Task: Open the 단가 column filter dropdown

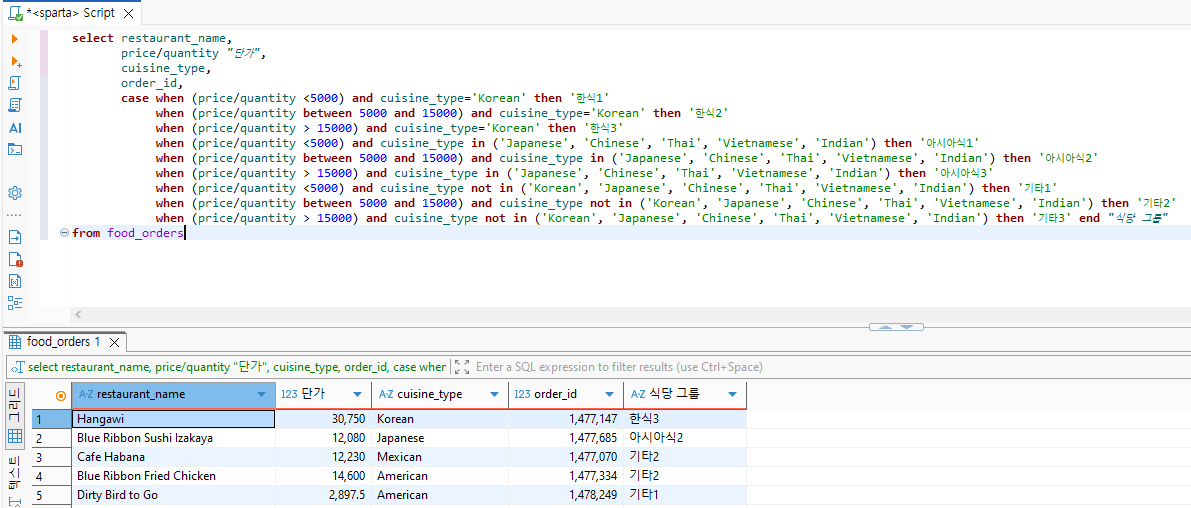Action: pos(358,395)
